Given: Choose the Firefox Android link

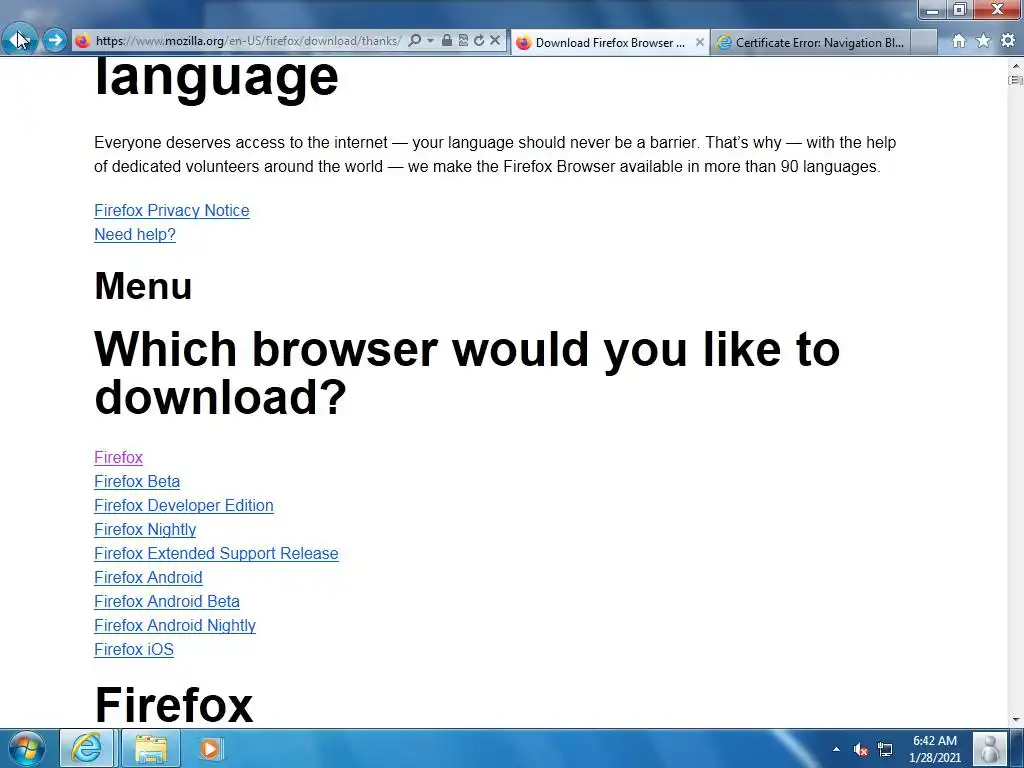Looking at the screenshot, I should (x=148, y=577).
